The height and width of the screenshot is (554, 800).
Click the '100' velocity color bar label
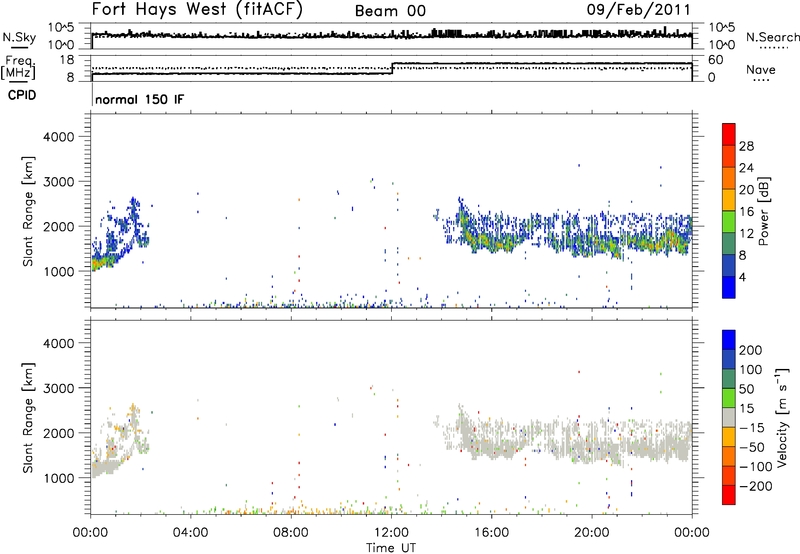pyautogui.click(x=751, y=370)
